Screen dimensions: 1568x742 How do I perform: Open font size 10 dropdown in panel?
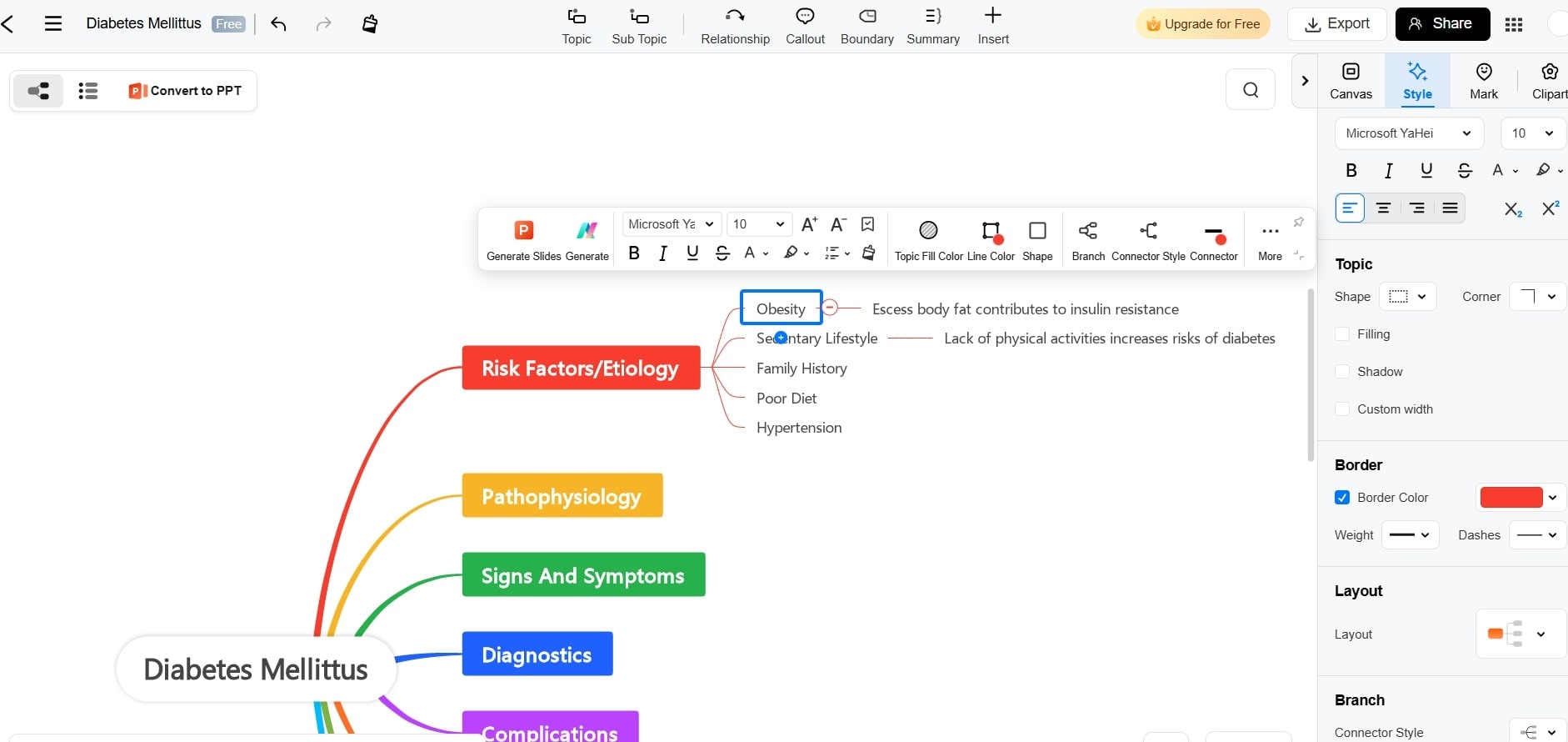click(x=1533, y=133)
